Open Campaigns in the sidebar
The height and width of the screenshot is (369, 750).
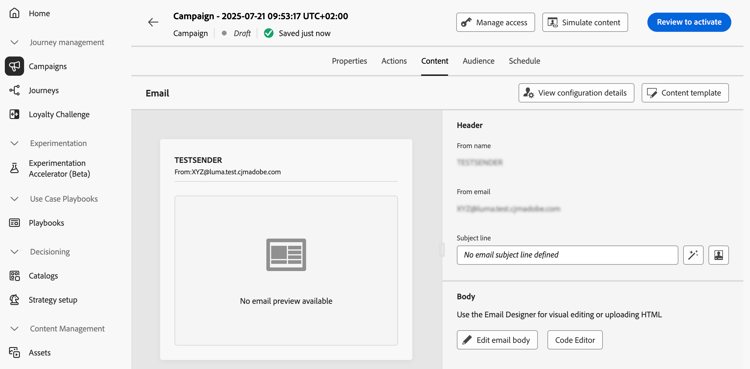pyautogui.click(x=47, y=67)
